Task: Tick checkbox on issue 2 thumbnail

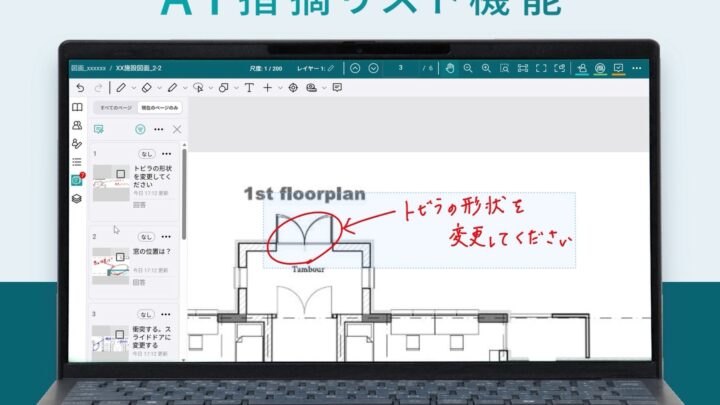Action: coord(120,257)
